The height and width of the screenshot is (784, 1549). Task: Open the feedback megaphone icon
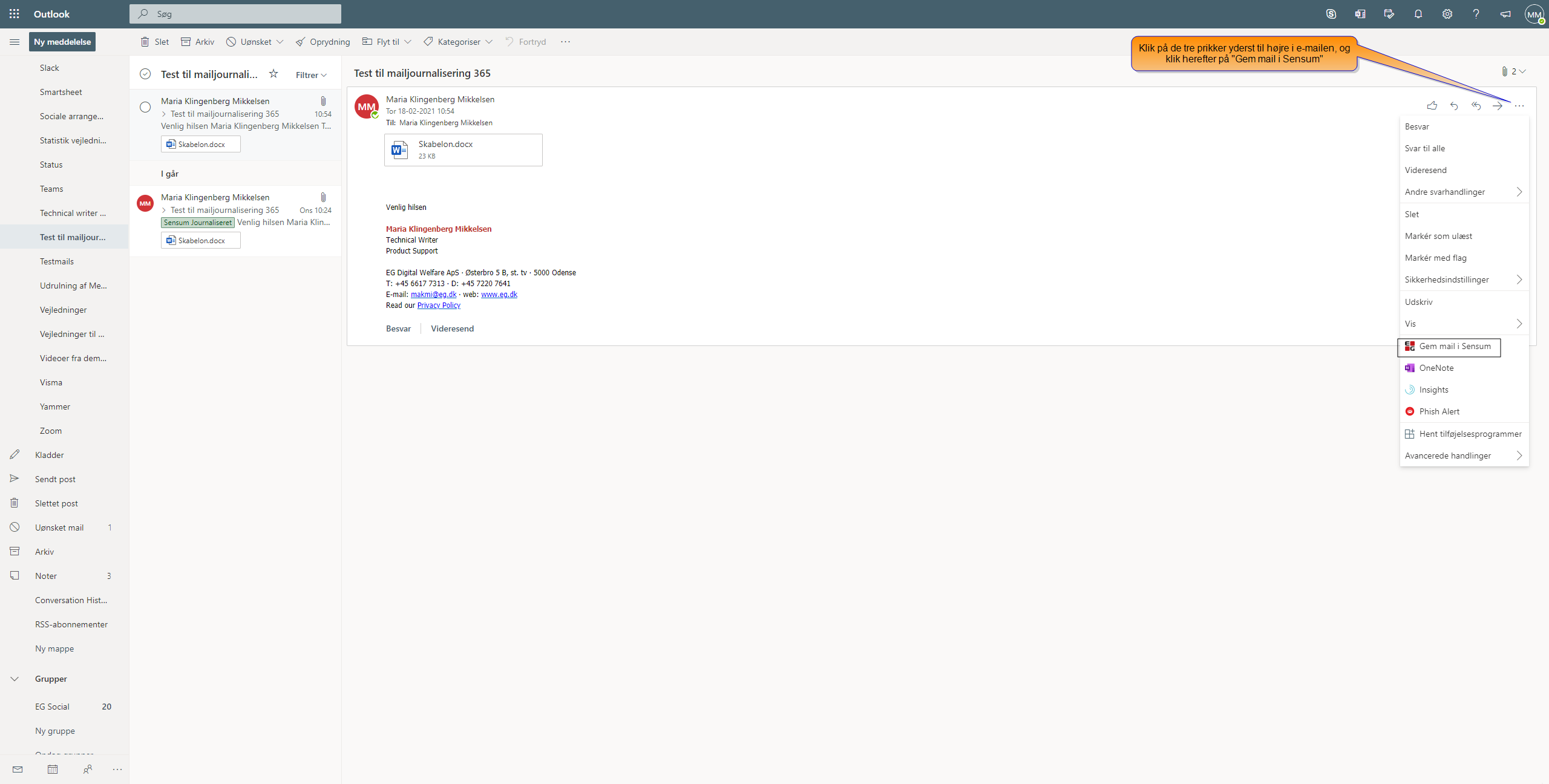(1505, 14)
